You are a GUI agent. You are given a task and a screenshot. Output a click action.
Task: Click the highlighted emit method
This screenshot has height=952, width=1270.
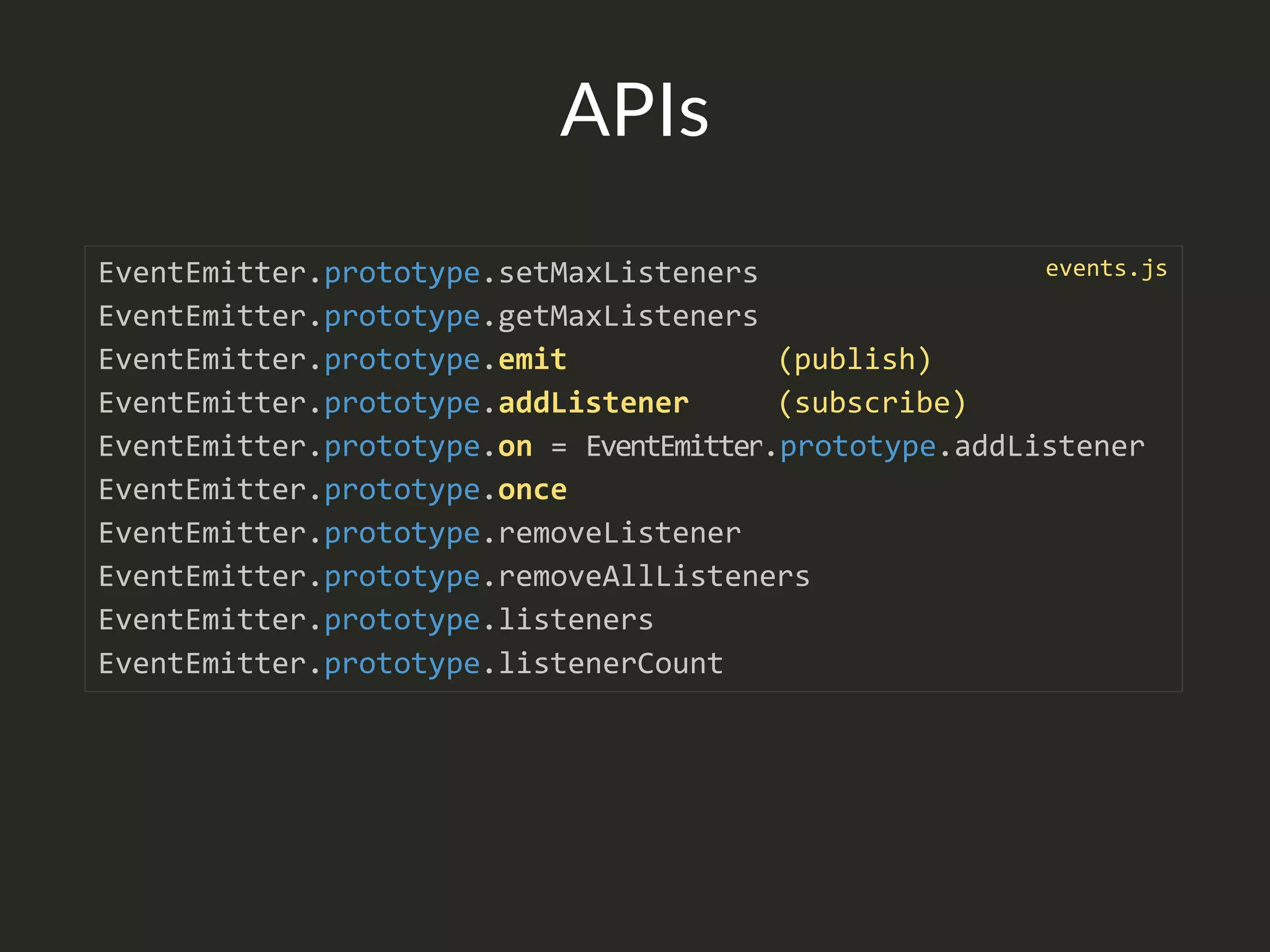[x=533, y=359]
